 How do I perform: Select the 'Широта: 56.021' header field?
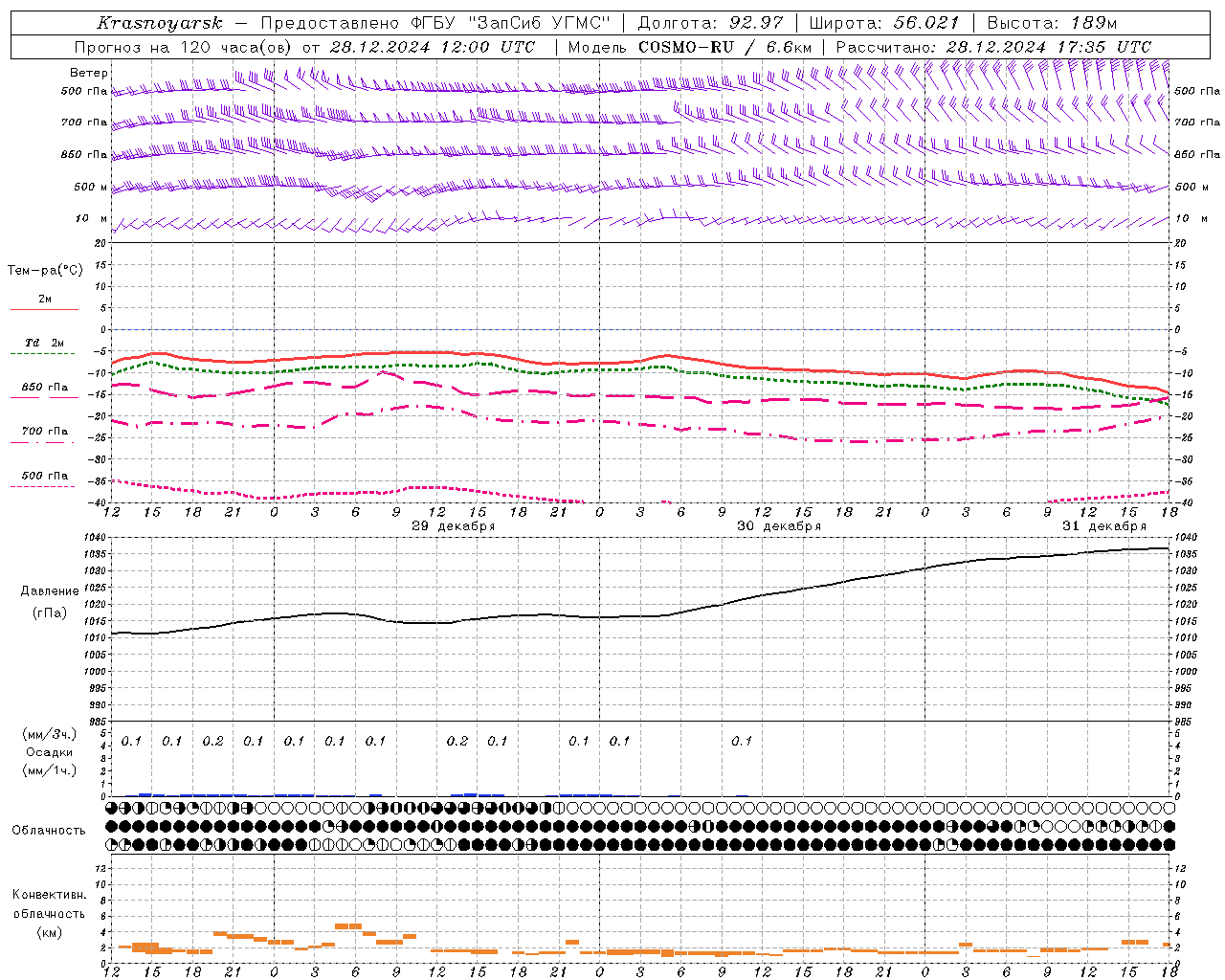tap(882, 23)
